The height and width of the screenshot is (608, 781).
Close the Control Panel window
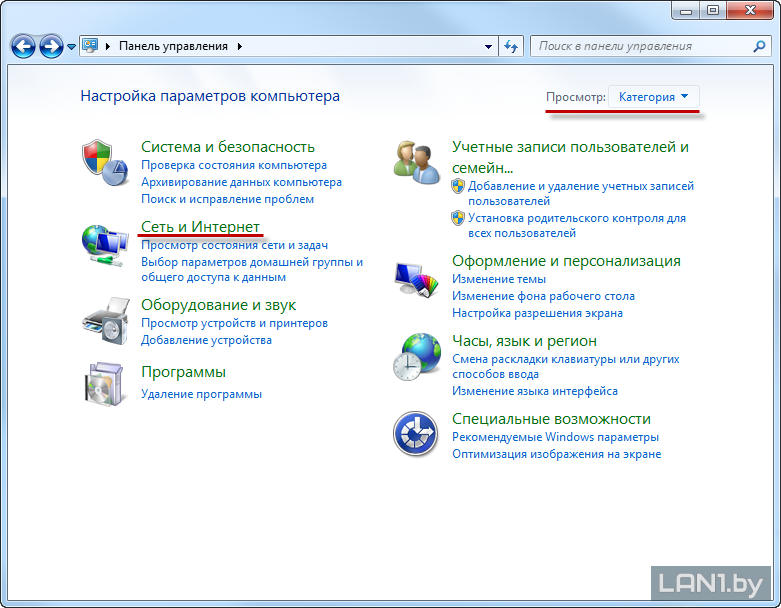tap(750, 10)
